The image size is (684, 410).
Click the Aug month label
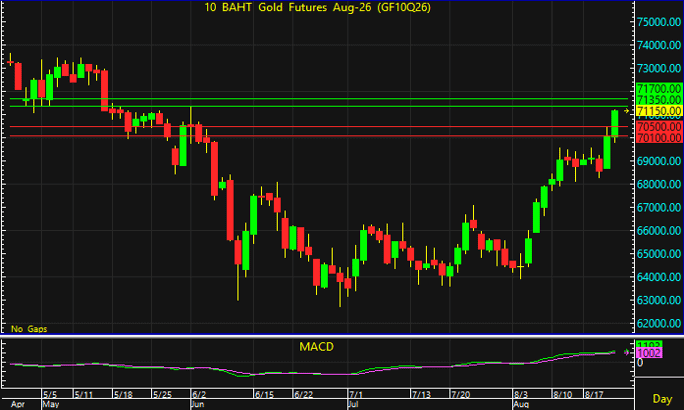point(521,404)
